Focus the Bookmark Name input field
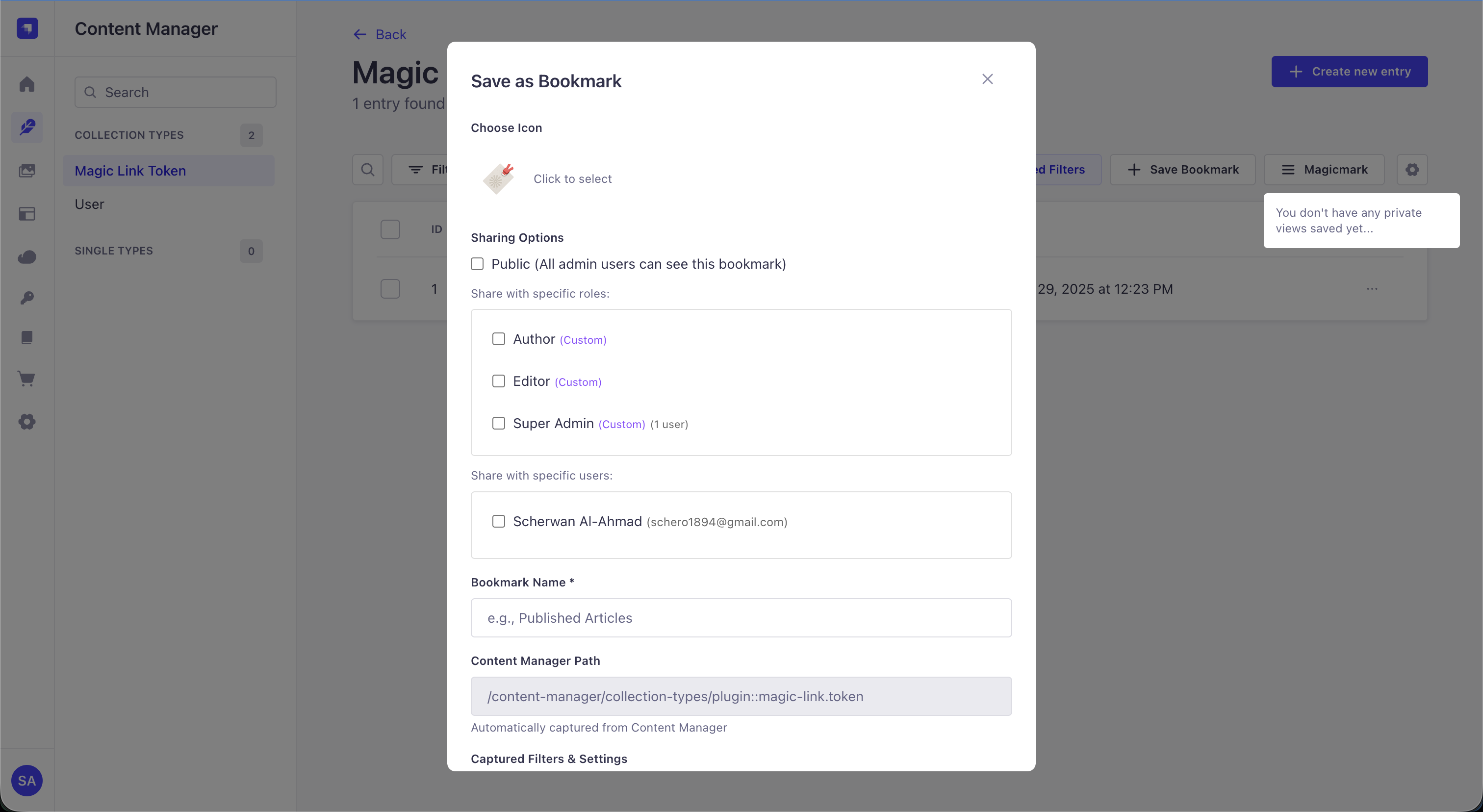 point(741,618)
